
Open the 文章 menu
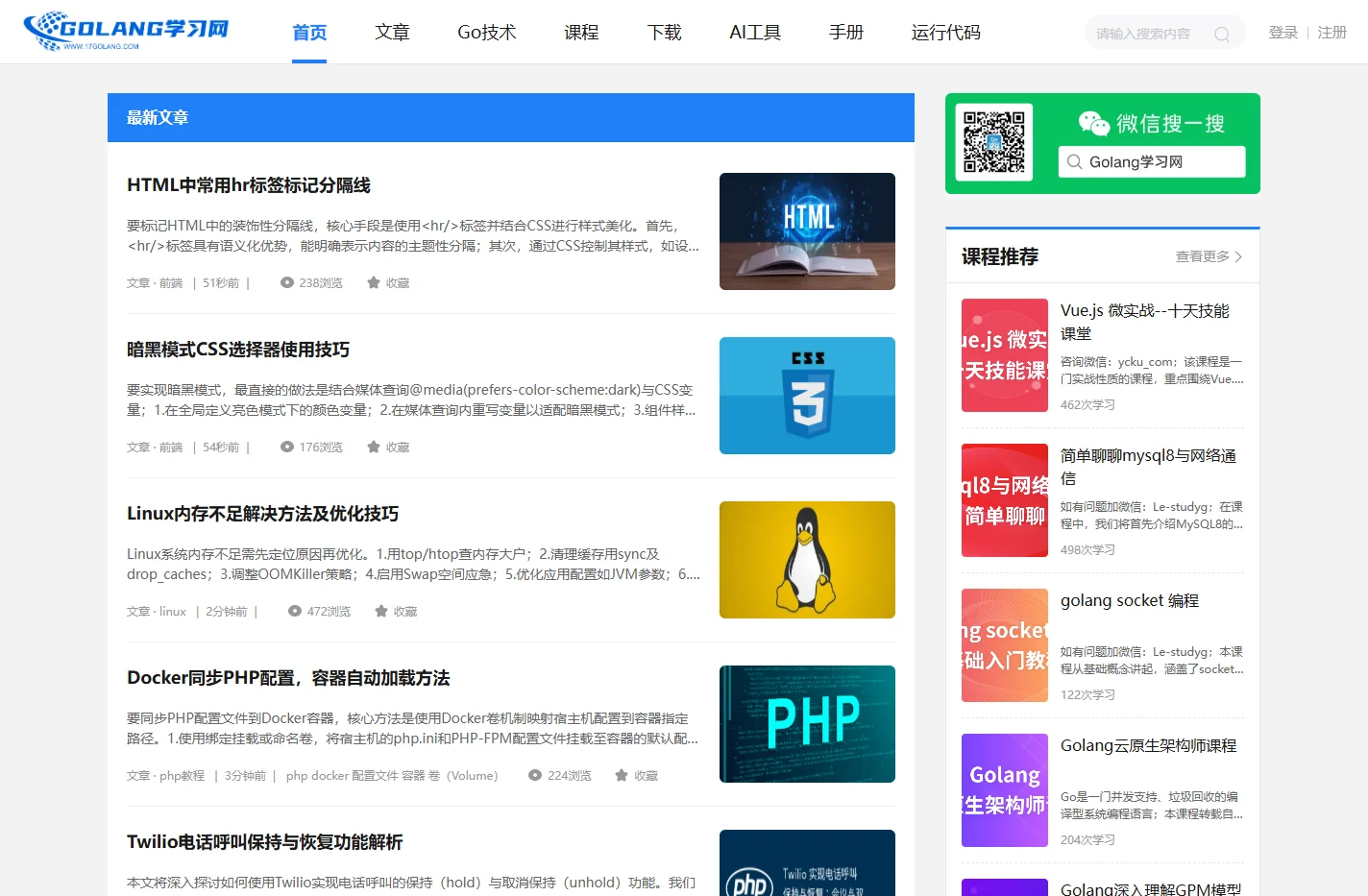pos(392,33)
